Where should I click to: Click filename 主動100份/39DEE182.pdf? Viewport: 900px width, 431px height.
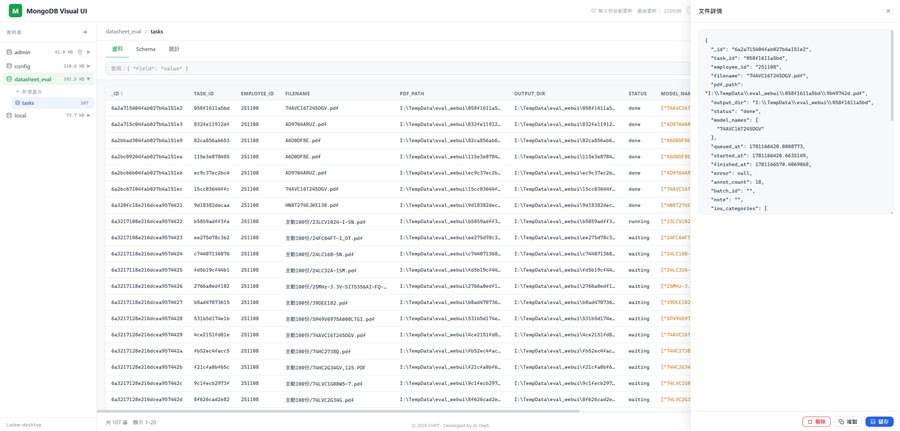click(x=316, y=302)
